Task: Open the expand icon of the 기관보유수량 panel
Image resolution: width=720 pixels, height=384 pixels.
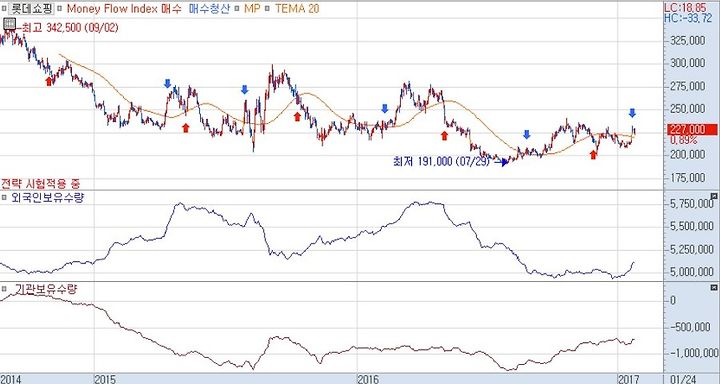Action: point(714,288)
